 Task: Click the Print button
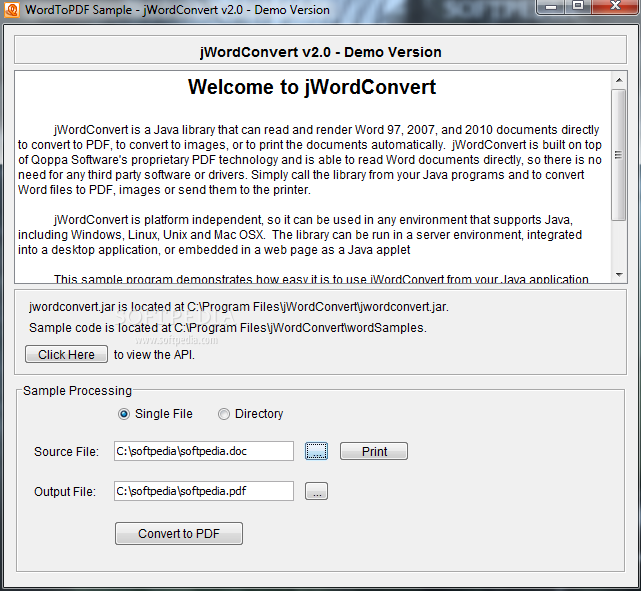[x=374, y=451]
